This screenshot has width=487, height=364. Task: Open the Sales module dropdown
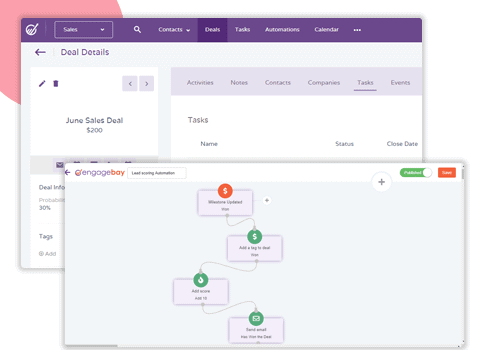click(83, 30)
